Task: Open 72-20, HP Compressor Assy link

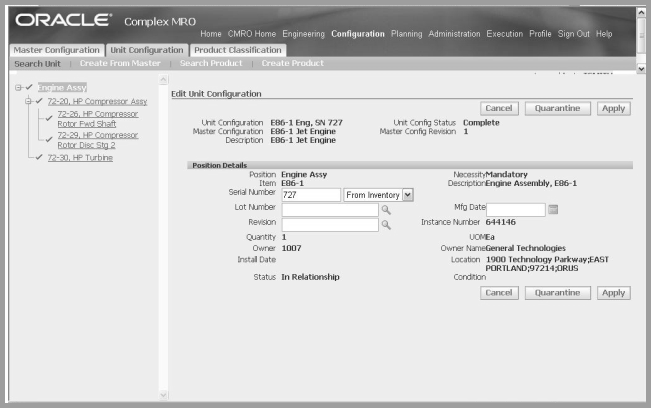Action: point(97,101)
